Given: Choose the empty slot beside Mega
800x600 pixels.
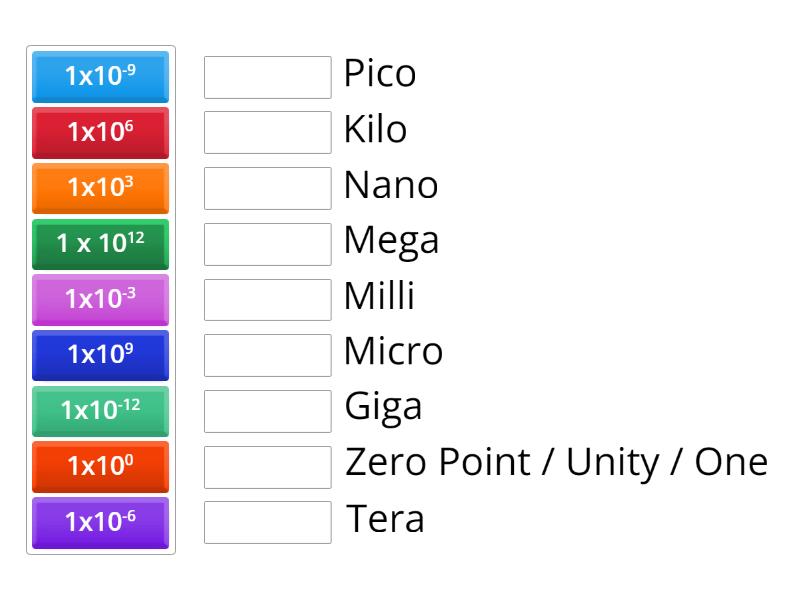Looking at the screenshot, I should pyautogui.click(x=267, y=244).
